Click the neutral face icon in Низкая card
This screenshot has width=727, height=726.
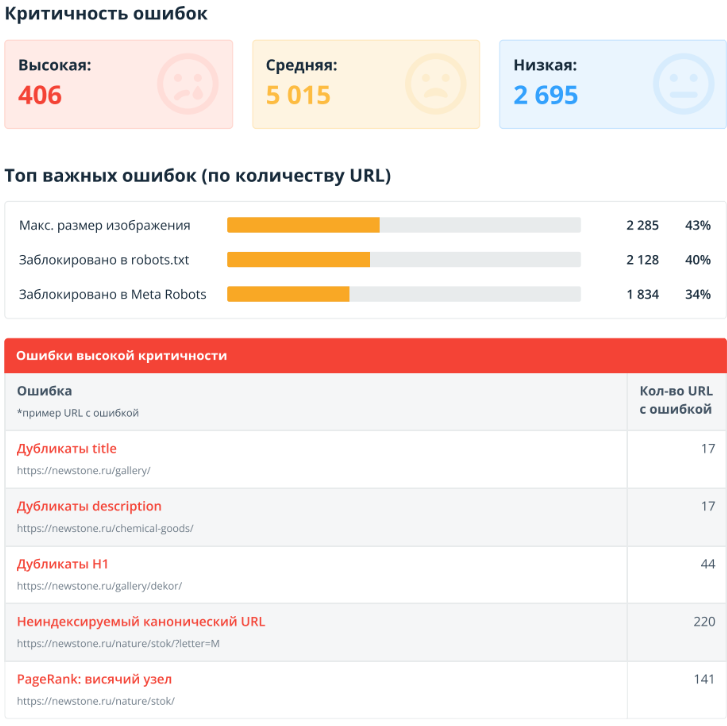683,84
